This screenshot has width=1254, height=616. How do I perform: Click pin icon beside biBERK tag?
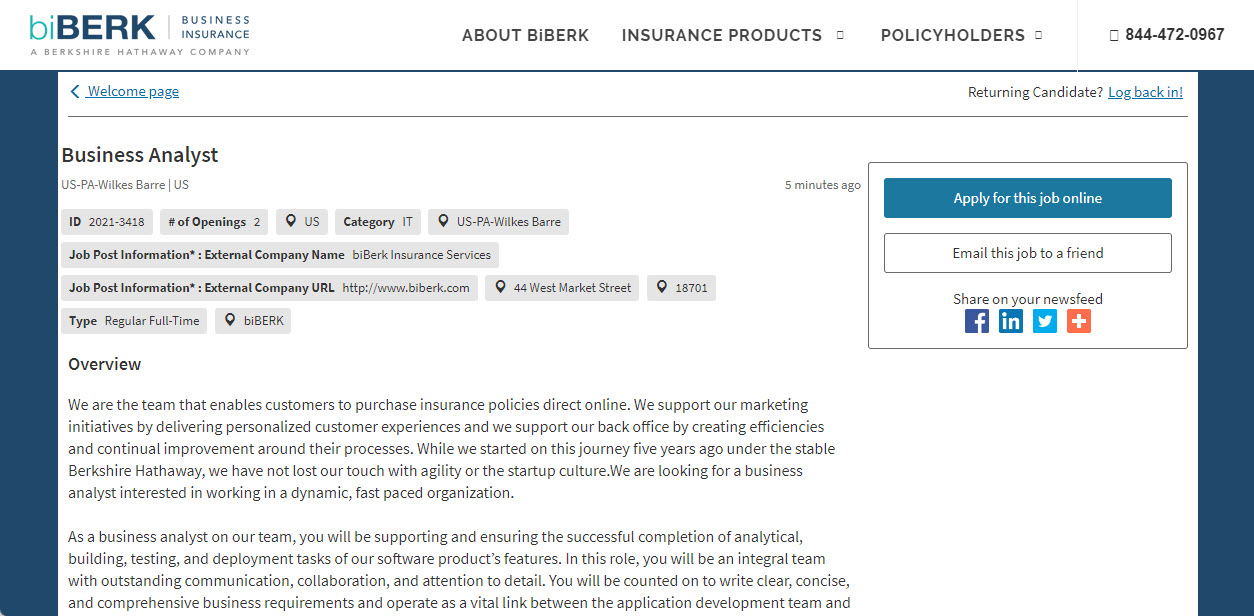(230, 321)
